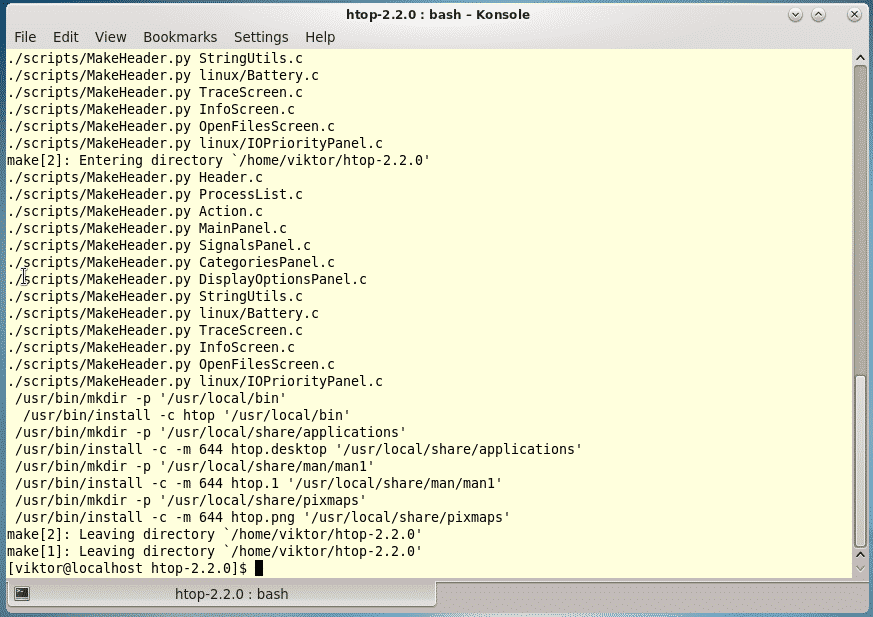Viewport: 873px width, 617px height.
Task: Click the upper scroll arrow of the bottom pair
Action: [x=860, y=555]
